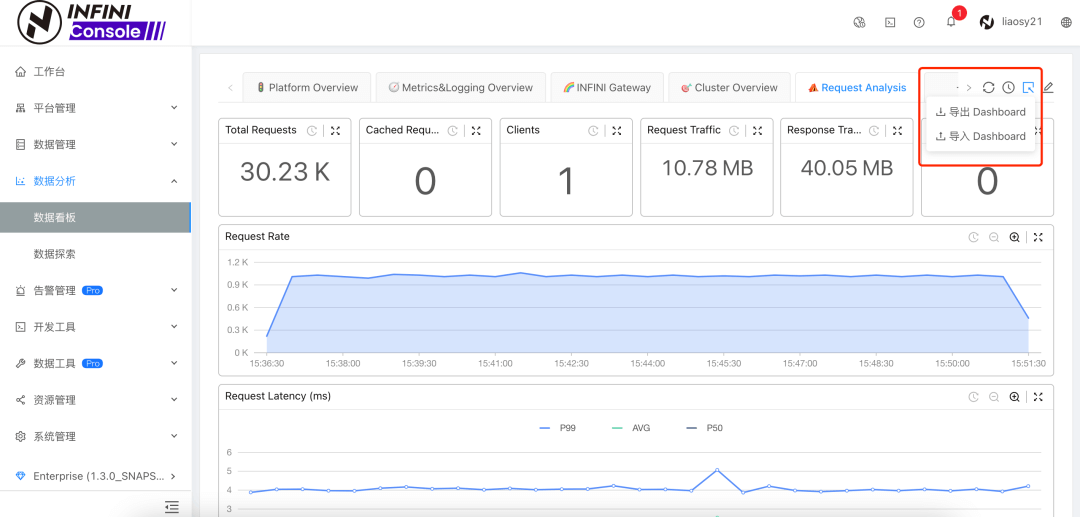Maximize the Cached Requests widget
Screen dimensions: 1080x517
click(476, 130)
